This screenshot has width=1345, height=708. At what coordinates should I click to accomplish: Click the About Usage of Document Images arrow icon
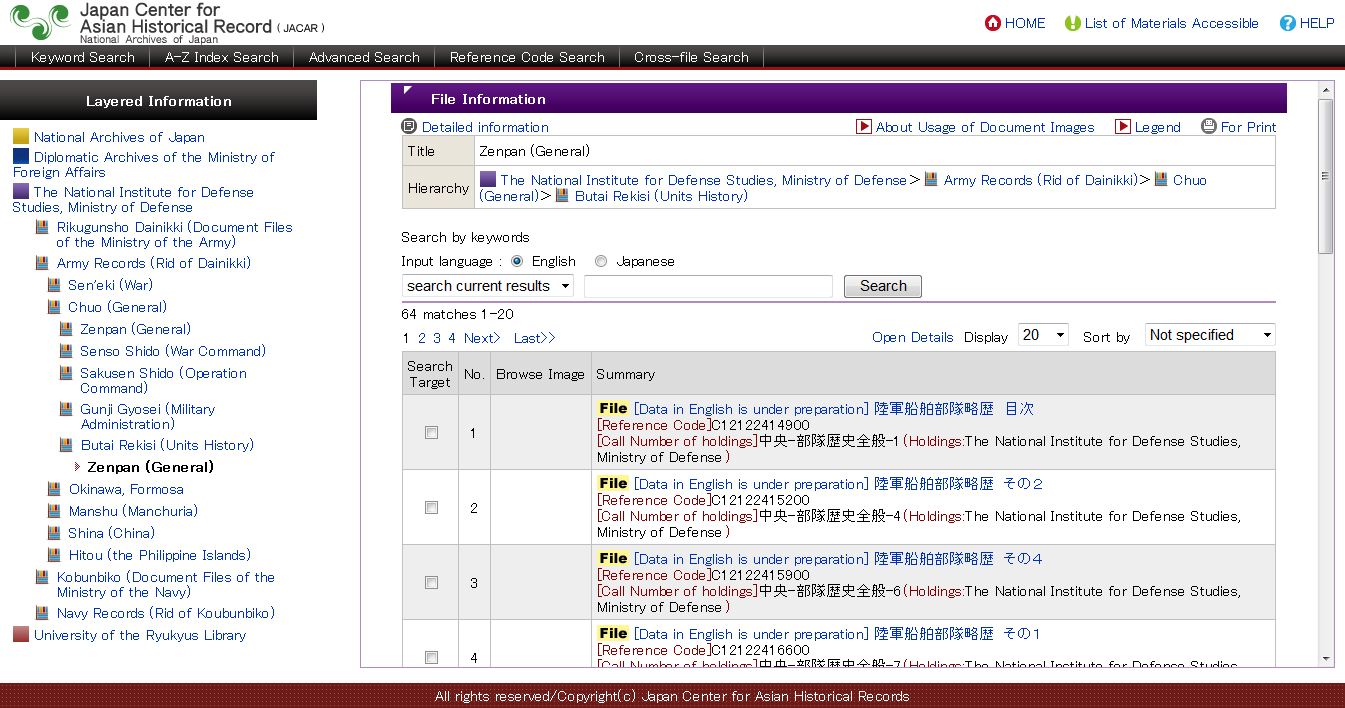pos(864,127)
